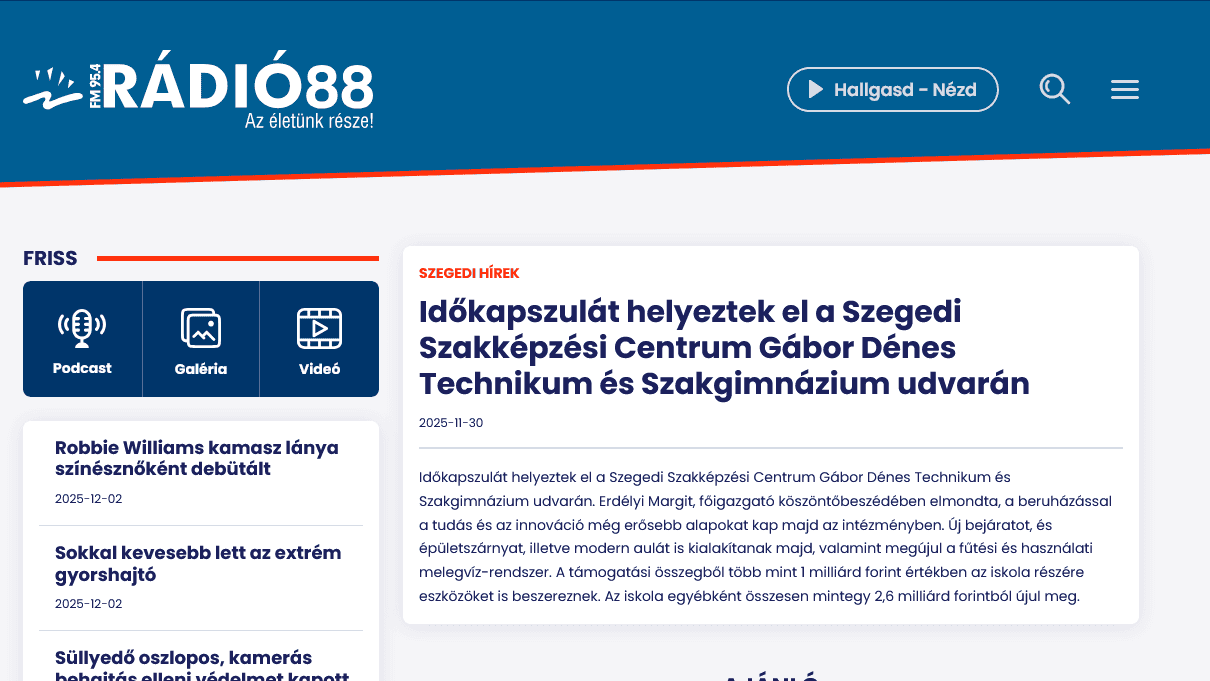Open search input from the magnifying glass
Screen dimensions: 1210x681
tap(1054, 89)
